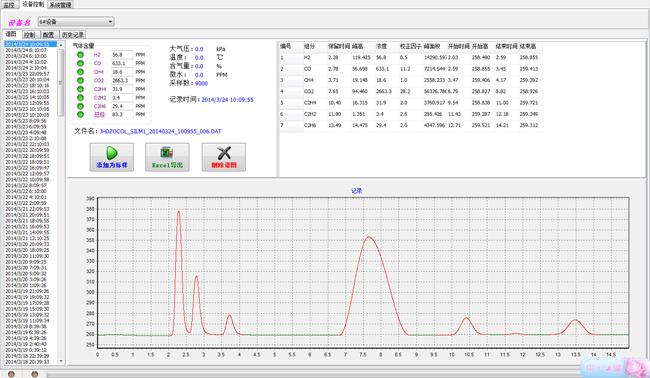The height and width of the screenshot is (378, 650).
Task: Click the sample count value 9000
Action: click(x=201, y=83)
